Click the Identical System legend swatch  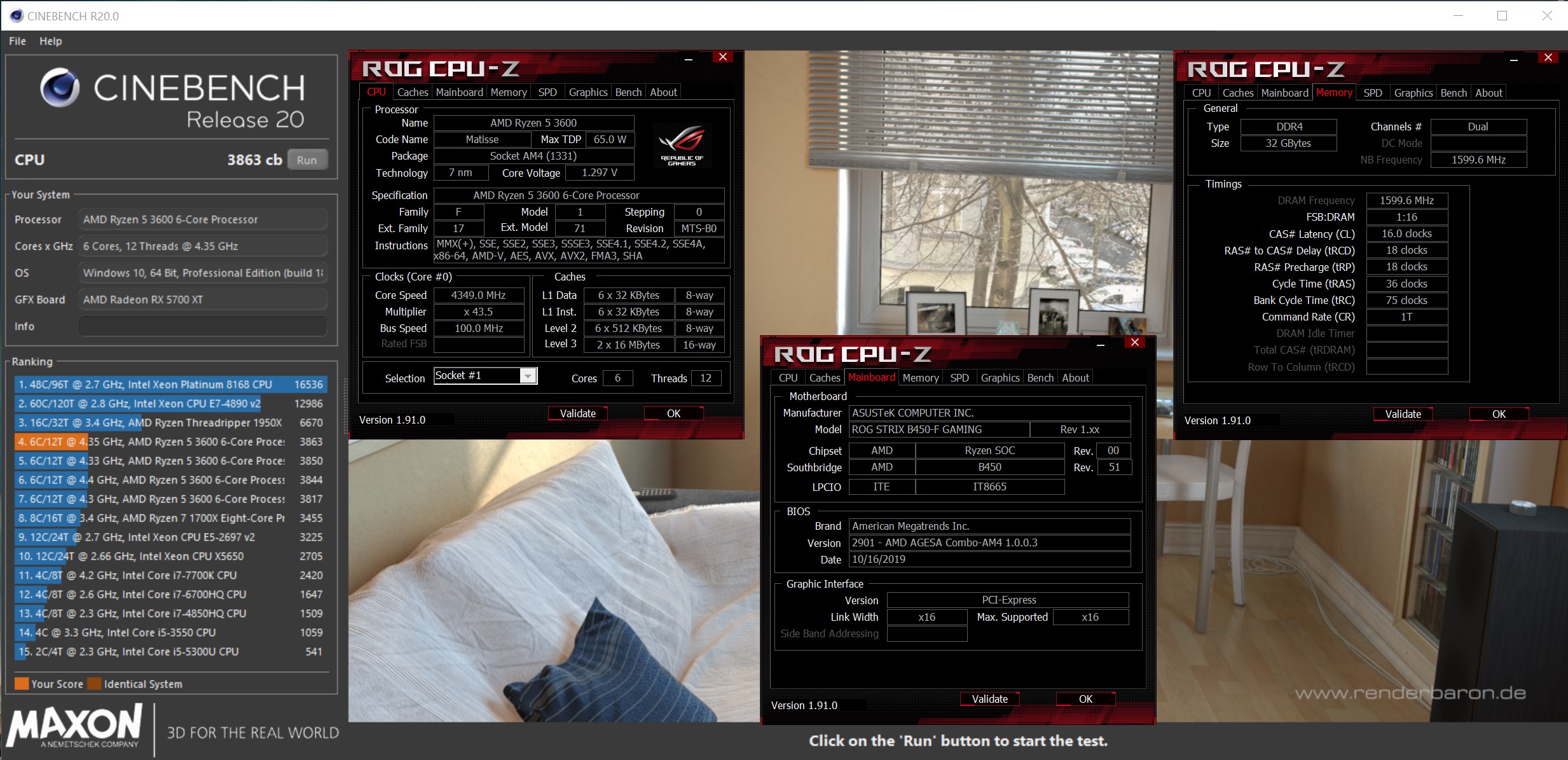click(x=94, y=684)
